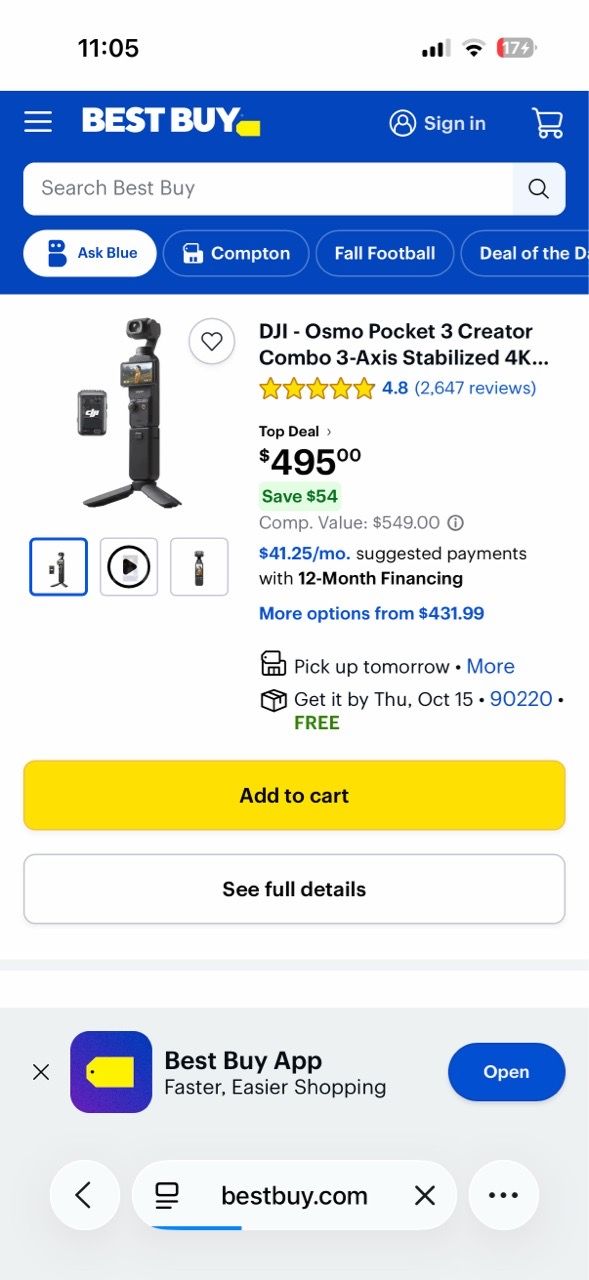Image resolution: width=589 pixels, height=1280 pixels.
Task: Select the third product thumbnail
Action: 199,567
